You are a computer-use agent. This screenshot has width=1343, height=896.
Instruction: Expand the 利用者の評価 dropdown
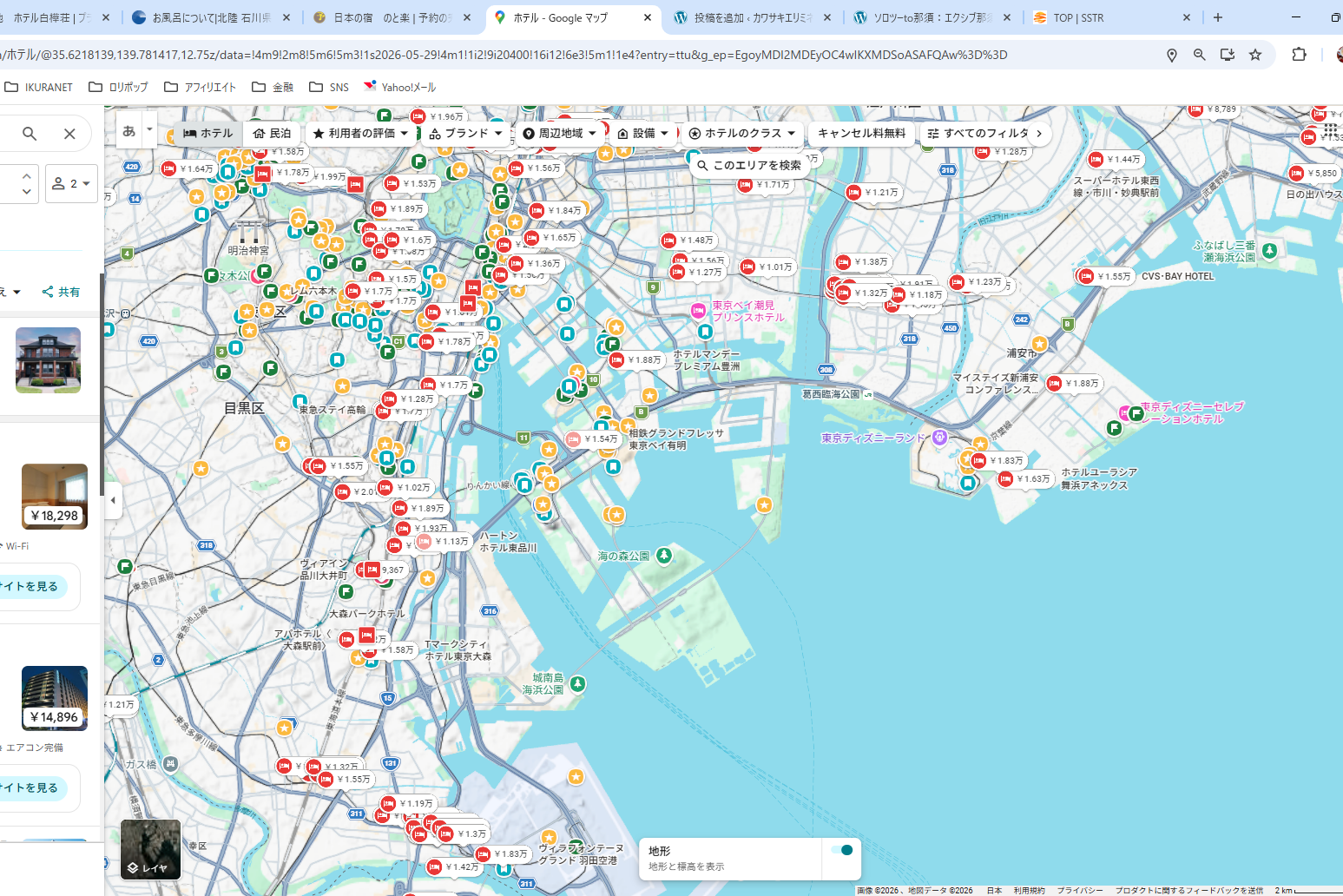pos(360,133)
